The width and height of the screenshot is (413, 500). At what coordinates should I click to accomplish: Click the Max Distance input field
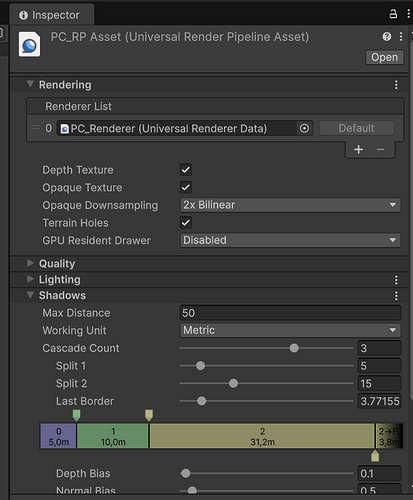coord(290,313)
